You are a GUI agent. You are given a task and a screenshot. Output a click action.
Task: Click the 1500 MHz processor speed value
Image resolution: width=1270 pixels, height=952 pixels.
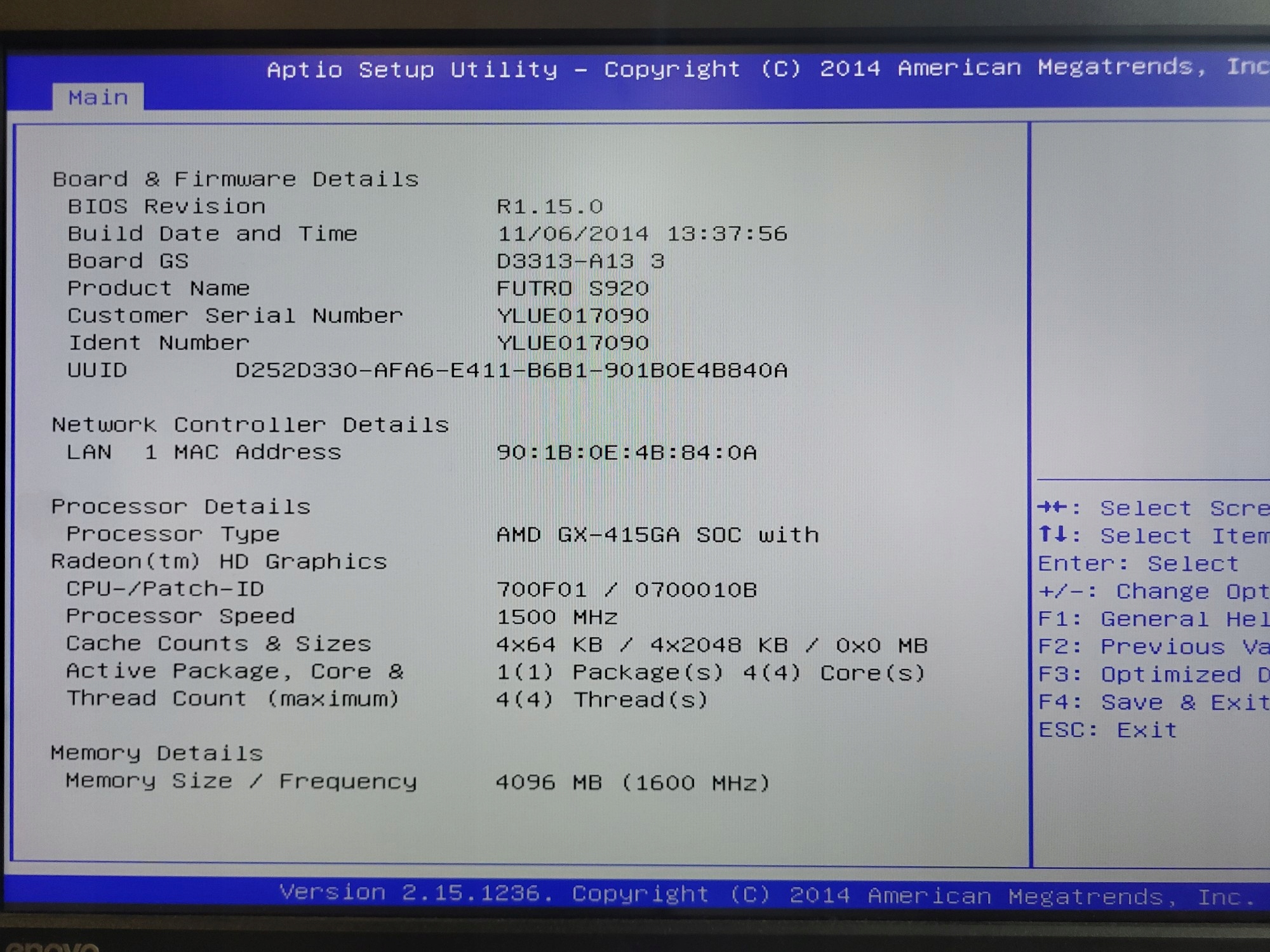point(557,617)
